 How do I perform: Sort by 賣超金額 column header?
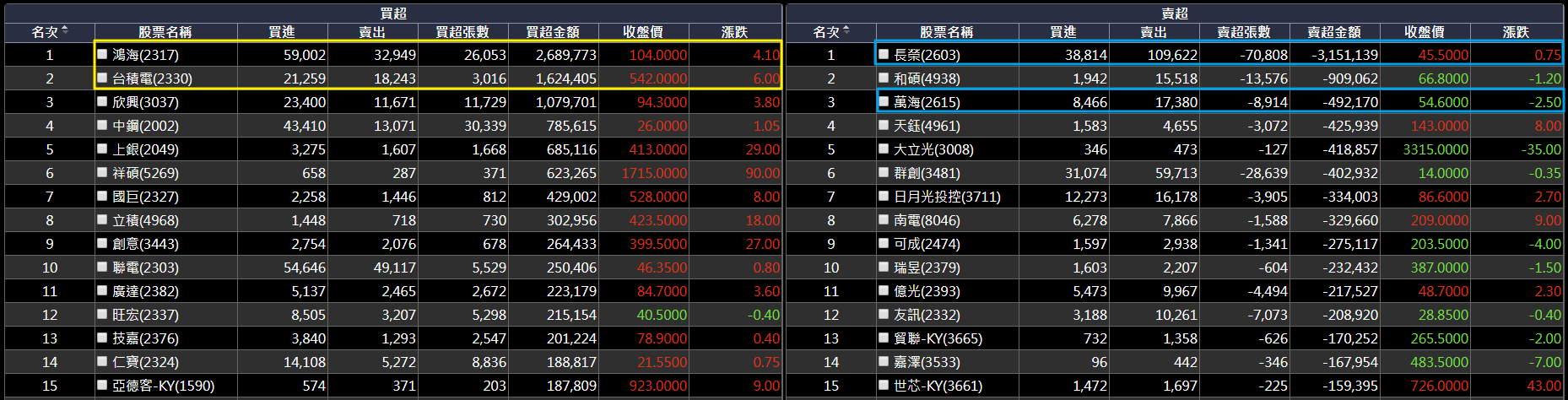point(1334,32)
